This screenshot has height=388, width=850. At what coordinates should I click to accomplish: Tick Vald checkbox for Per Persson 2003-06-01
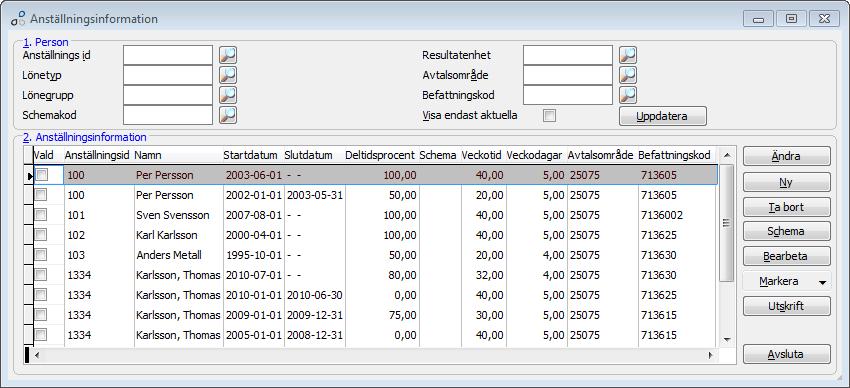41,175
